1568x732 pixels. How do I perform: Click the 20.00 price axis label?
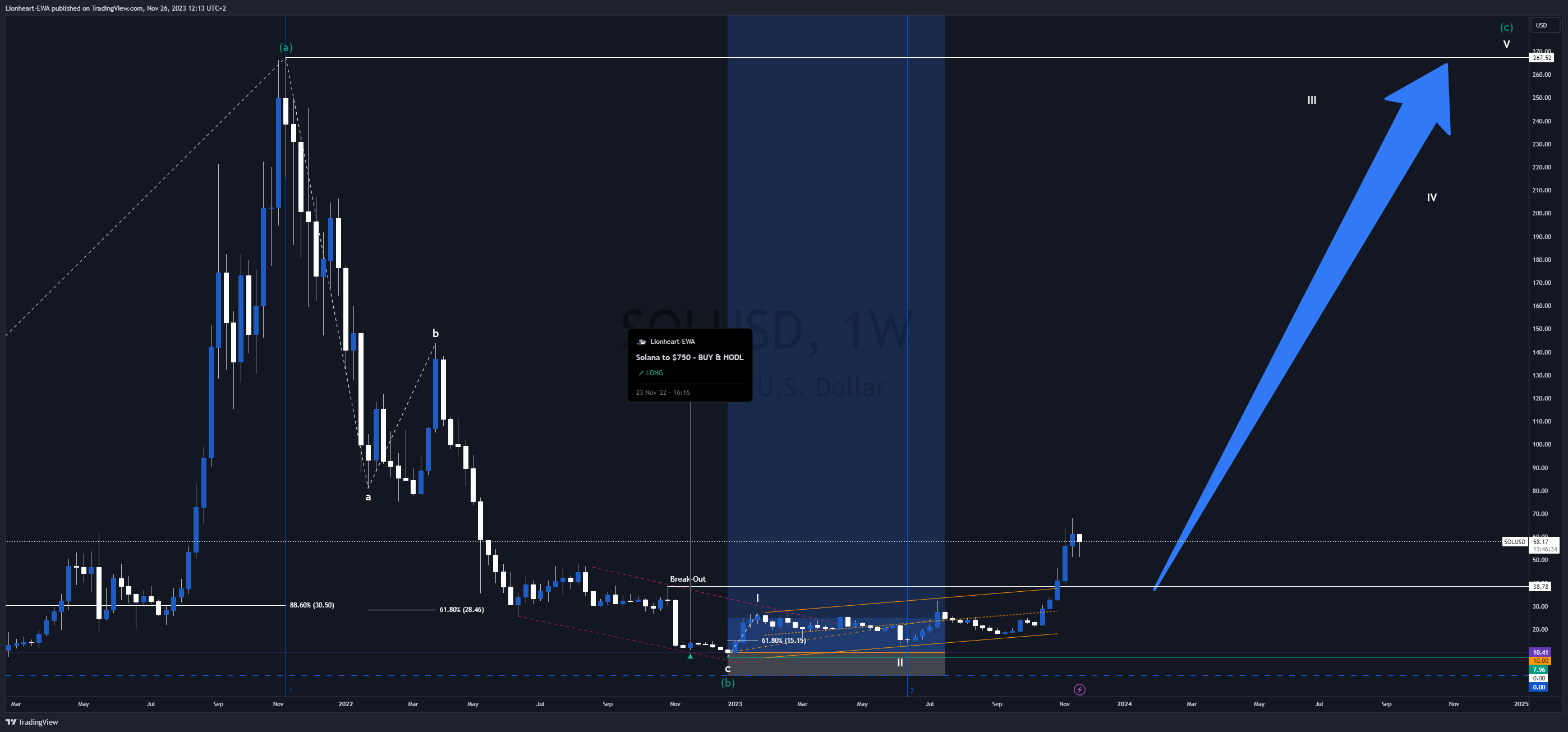point(1541,630)
